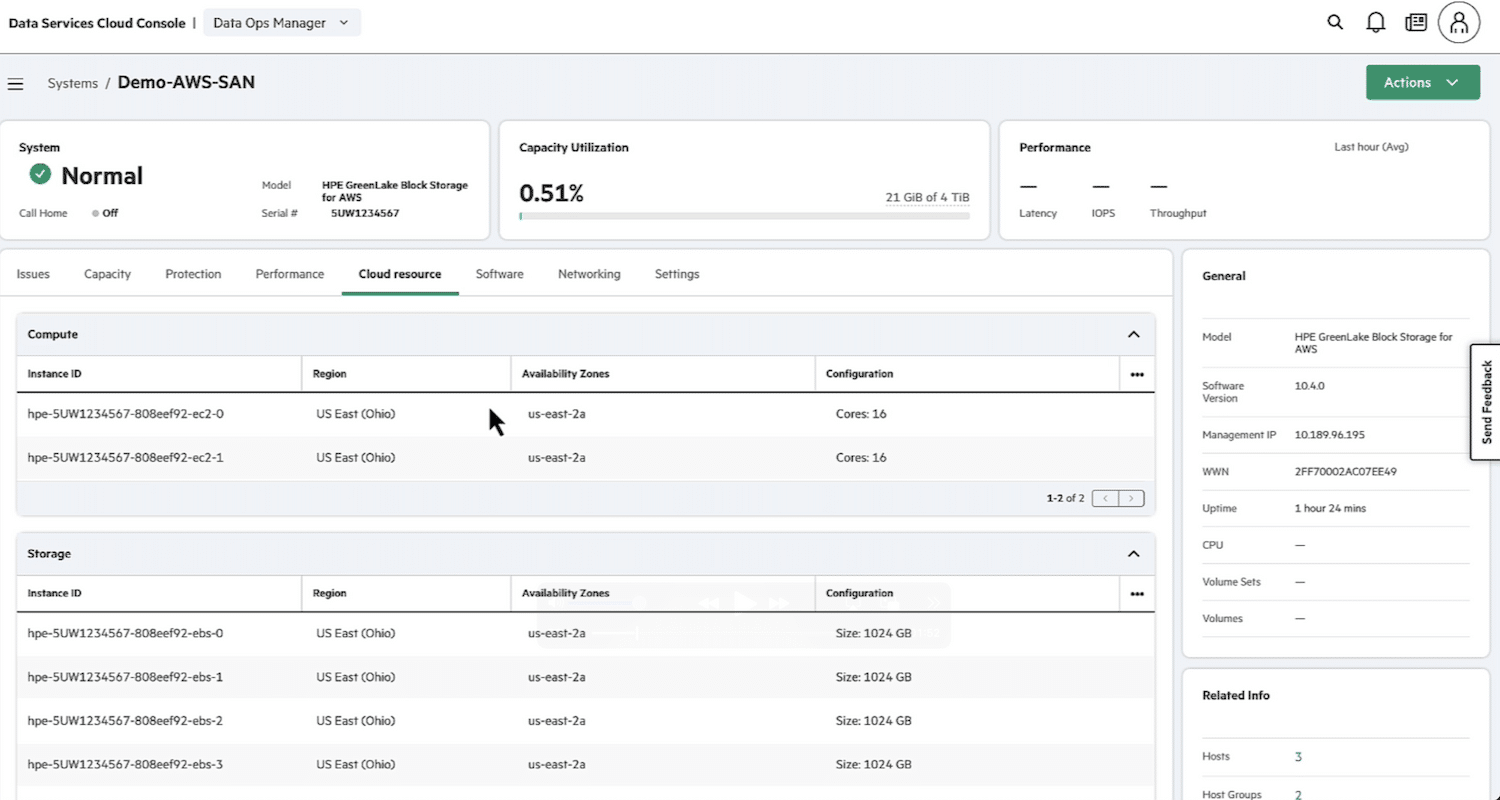The image size is (1500, 800).
Task: Select instance hpe-5UW1234567-808eef92-ebs-1
Action: click(125, 677)
